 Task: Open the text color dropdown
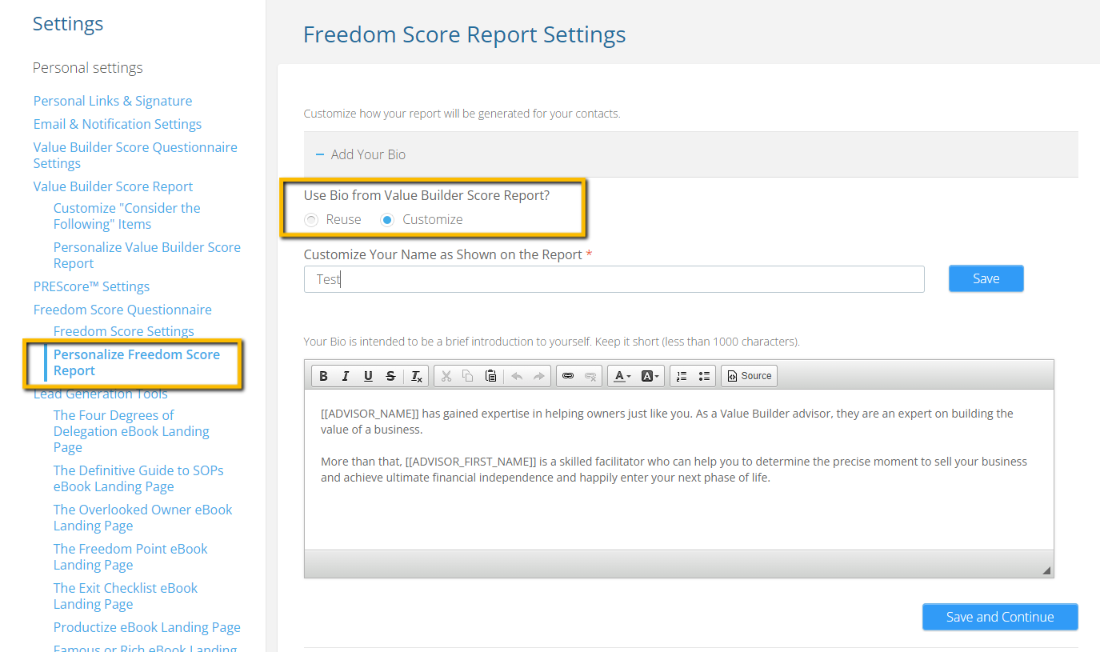point(622,376)
